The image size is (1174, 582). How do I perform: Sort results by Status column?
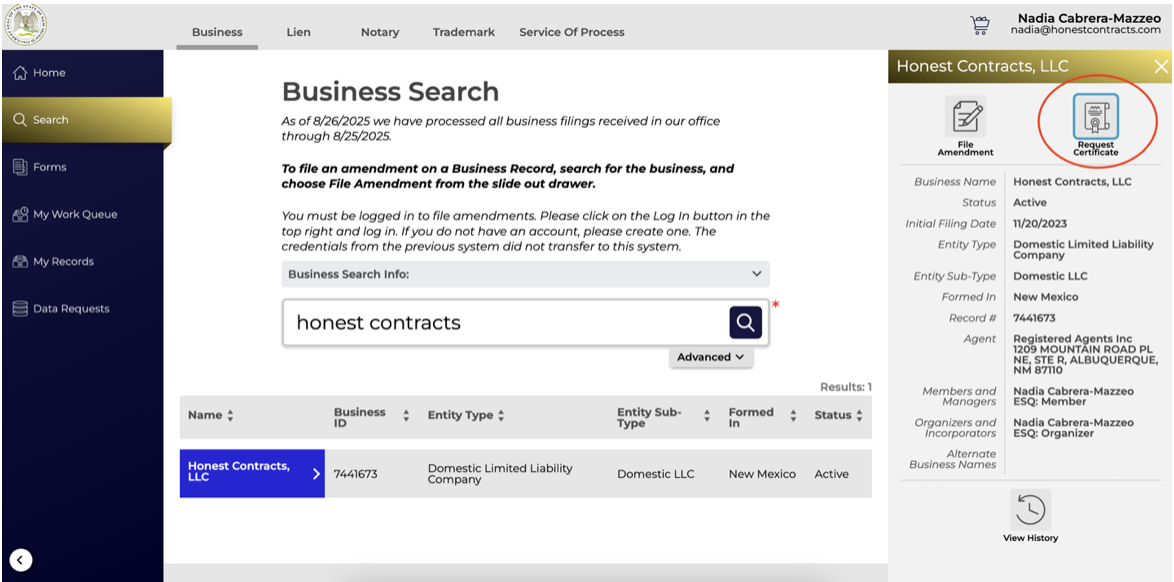838,415
